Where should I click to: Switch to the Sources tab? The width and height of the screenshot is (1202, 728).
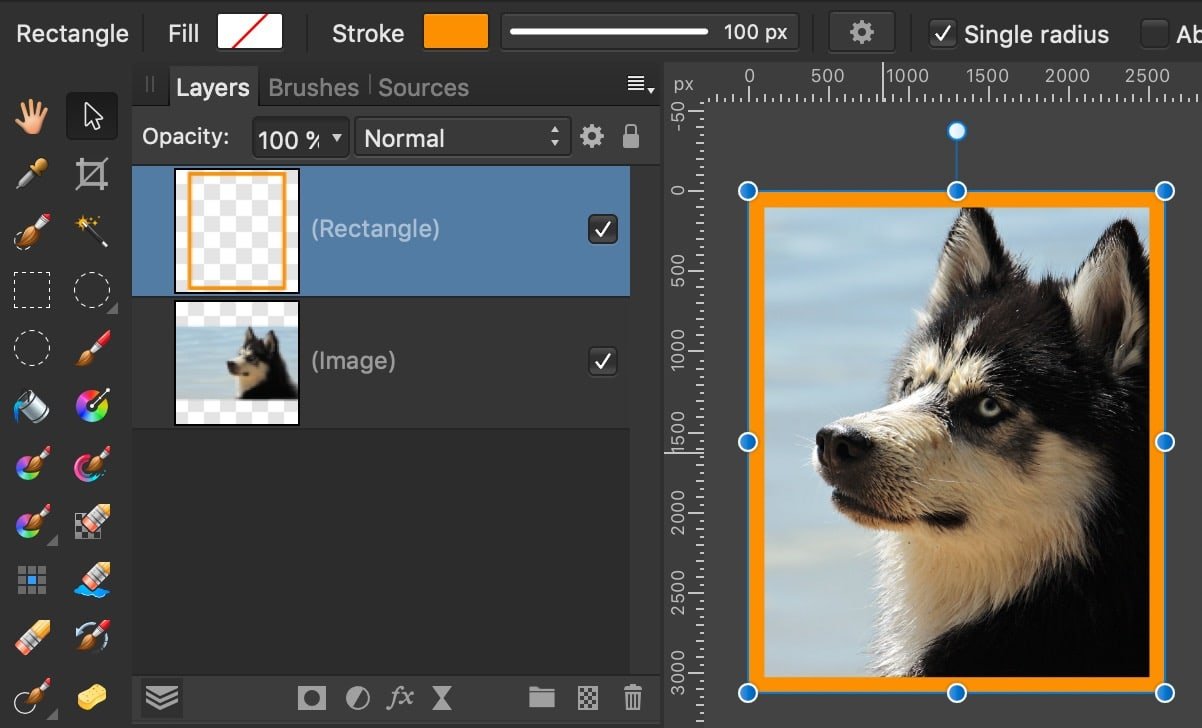(423, 87)
